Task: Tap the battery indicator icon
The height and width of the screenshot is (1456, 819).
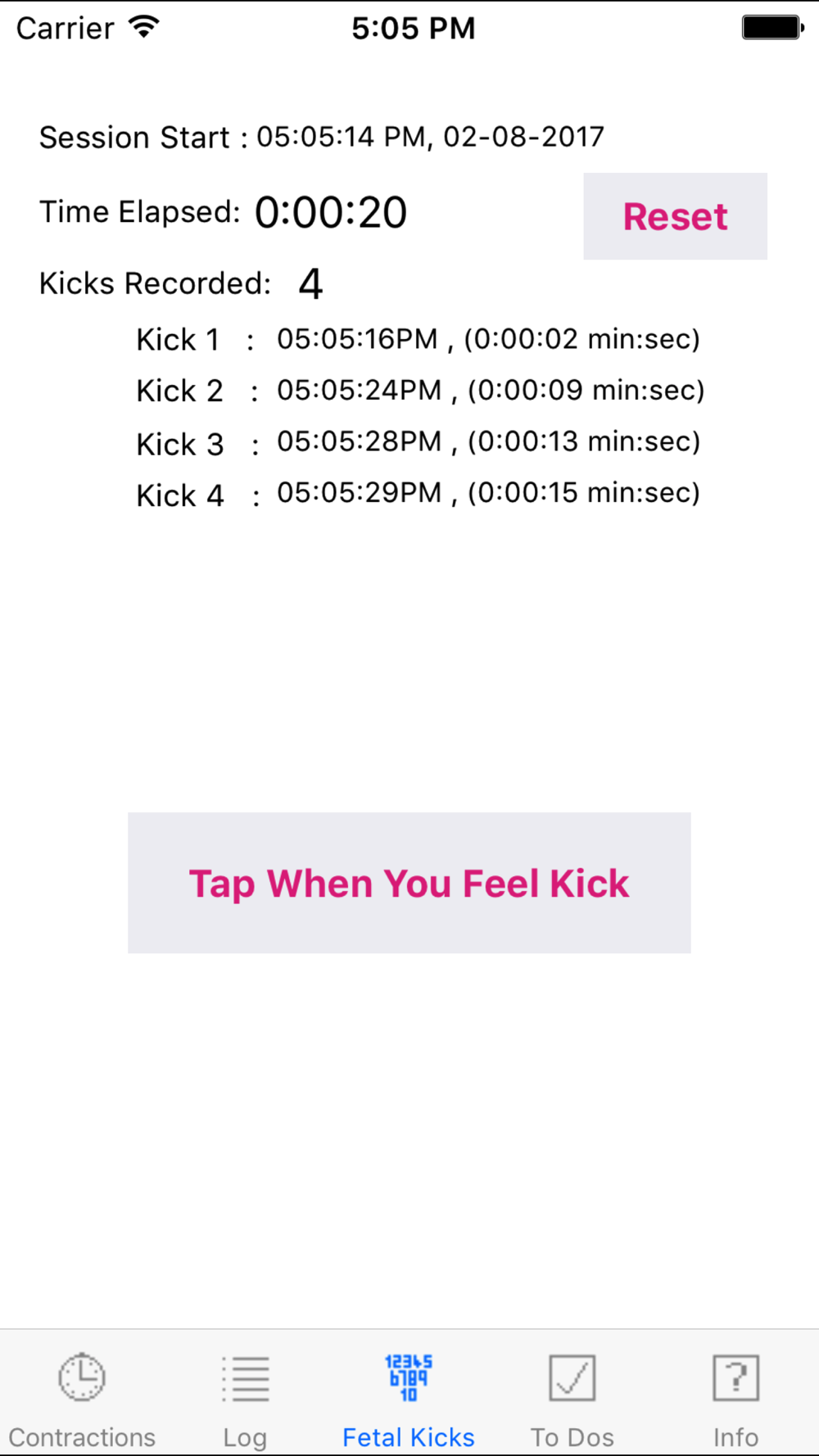Action: pos(773,28)
